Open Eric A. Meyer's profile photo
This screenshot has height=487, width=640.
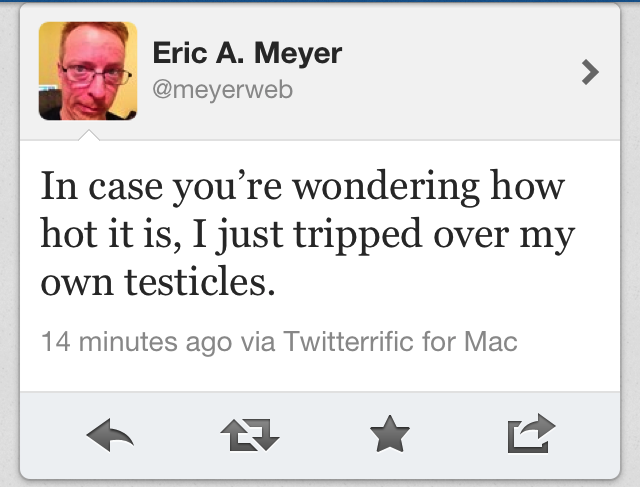click(88, 71)
